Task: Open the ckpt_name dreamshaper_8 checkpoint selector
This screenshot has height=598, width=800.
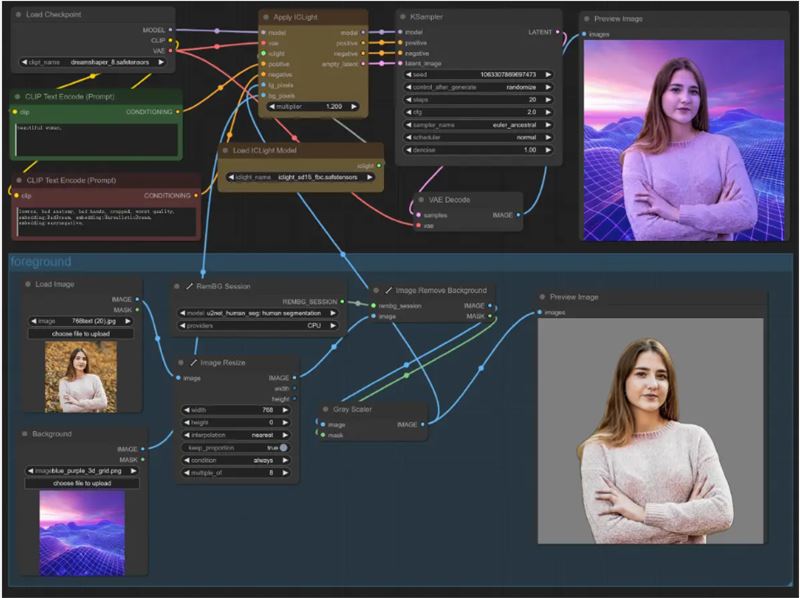Action: click(93, 62)
